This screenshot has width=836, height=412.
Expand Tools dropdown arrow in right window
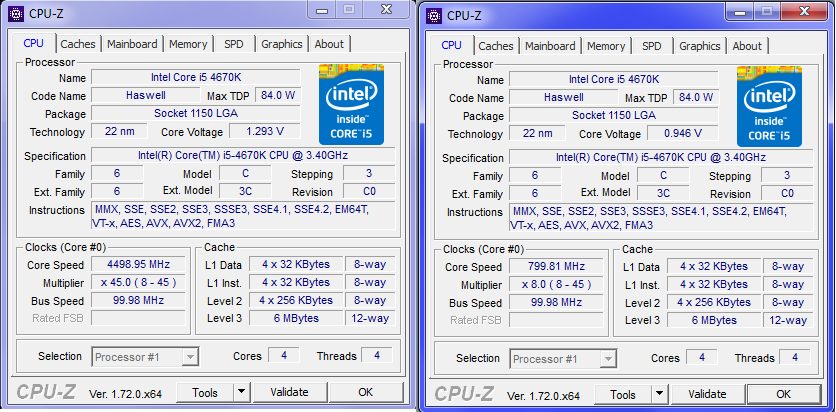point(660,395)
